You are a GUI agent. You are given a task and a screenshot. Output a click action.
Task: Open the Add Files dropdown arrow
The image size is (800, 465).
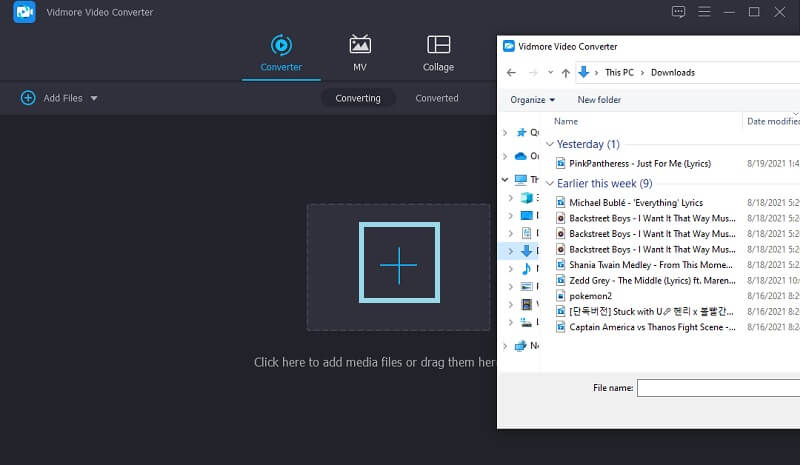(94, 98)
